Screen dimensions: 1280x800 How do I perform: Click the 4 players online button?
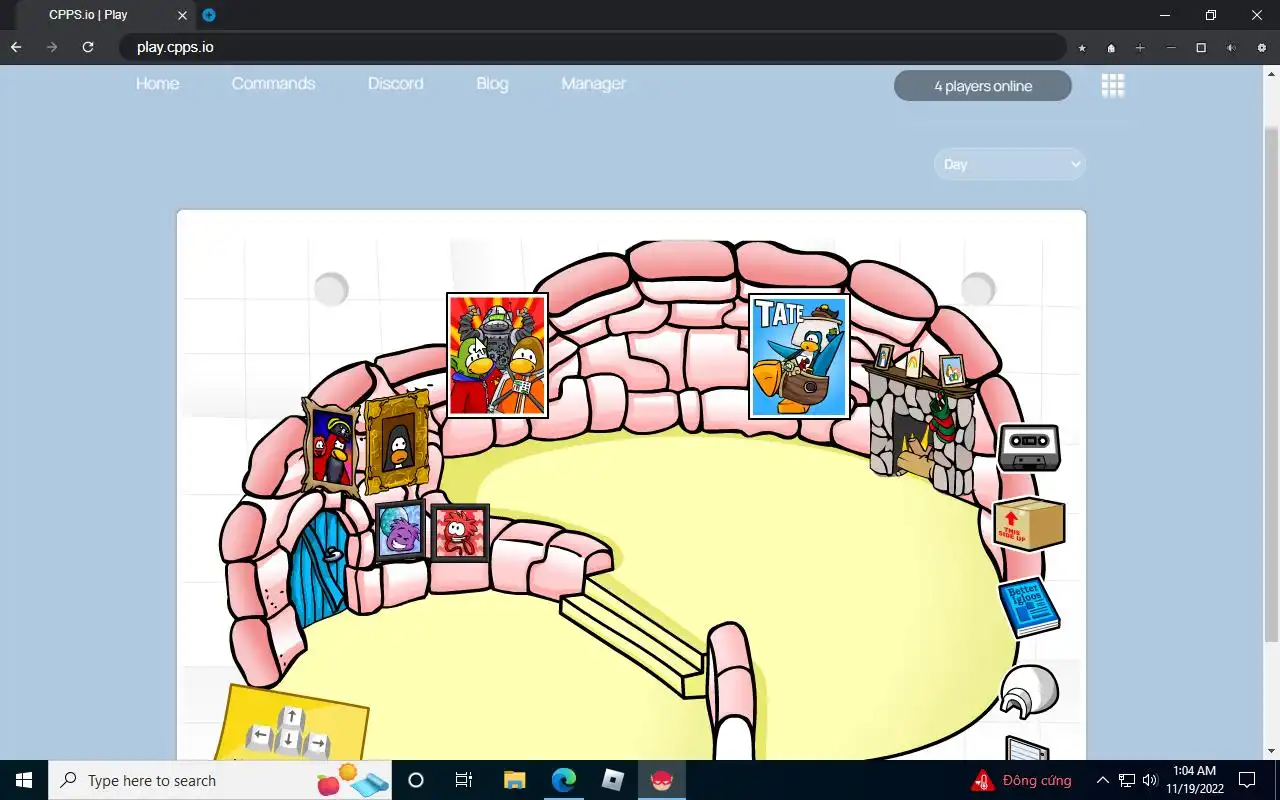click(983, 86)
